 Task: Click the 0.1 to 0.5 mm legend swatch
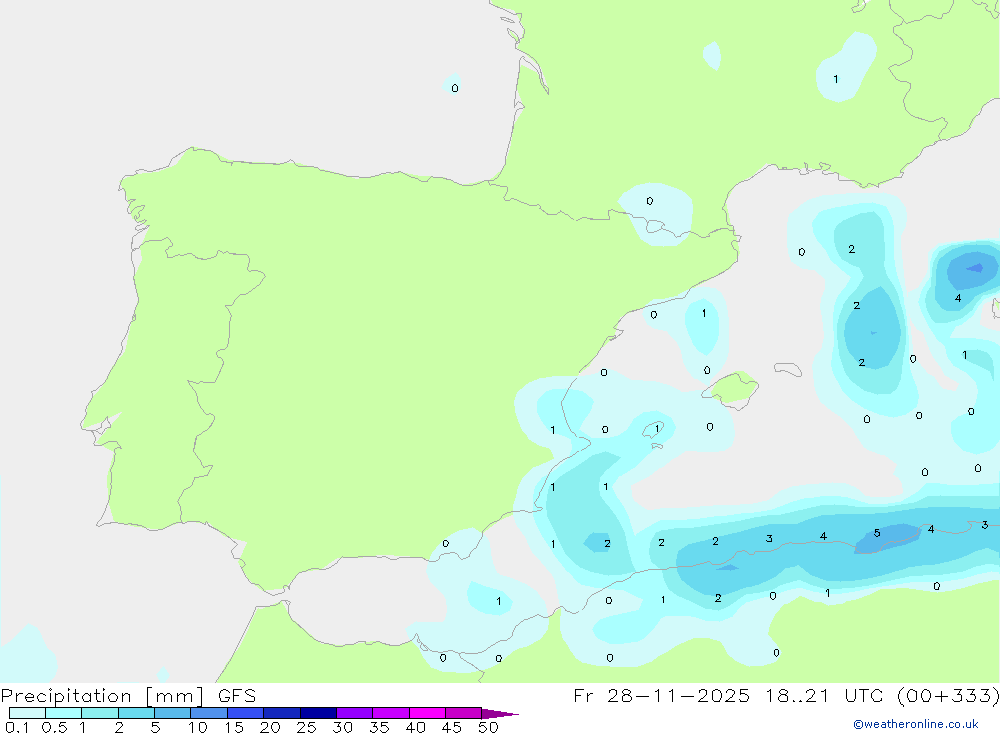pos(27,713)
